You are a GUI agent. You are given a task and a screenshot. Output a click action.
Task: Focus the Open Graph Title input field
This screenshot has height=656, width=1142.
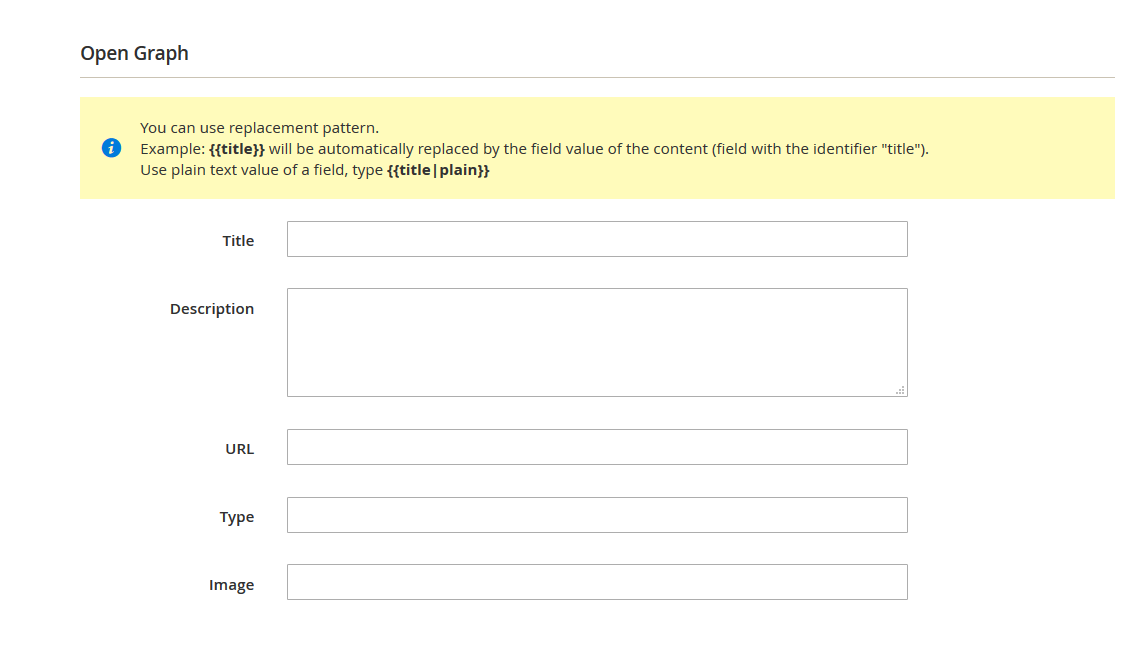[597, 239]
